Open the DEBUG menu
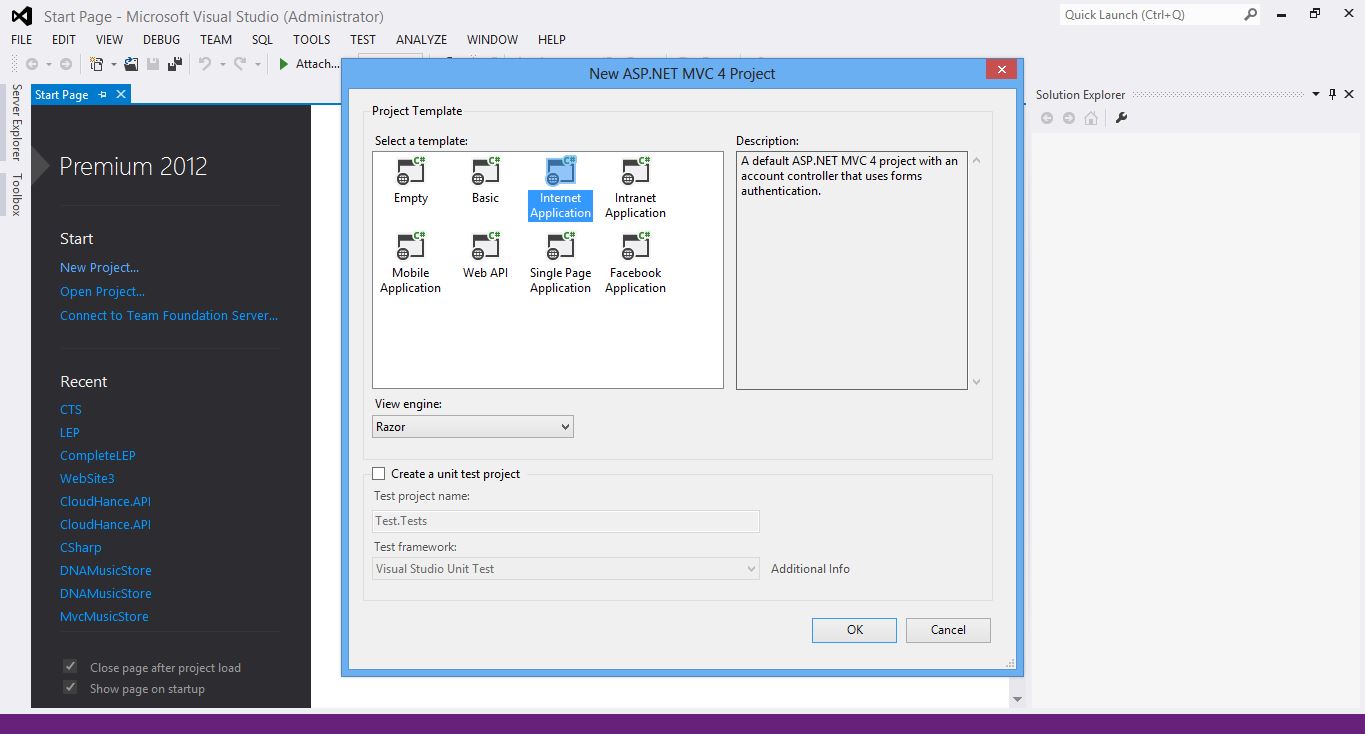This screenshot has width=1365, height=734. [x=160, y=39]
